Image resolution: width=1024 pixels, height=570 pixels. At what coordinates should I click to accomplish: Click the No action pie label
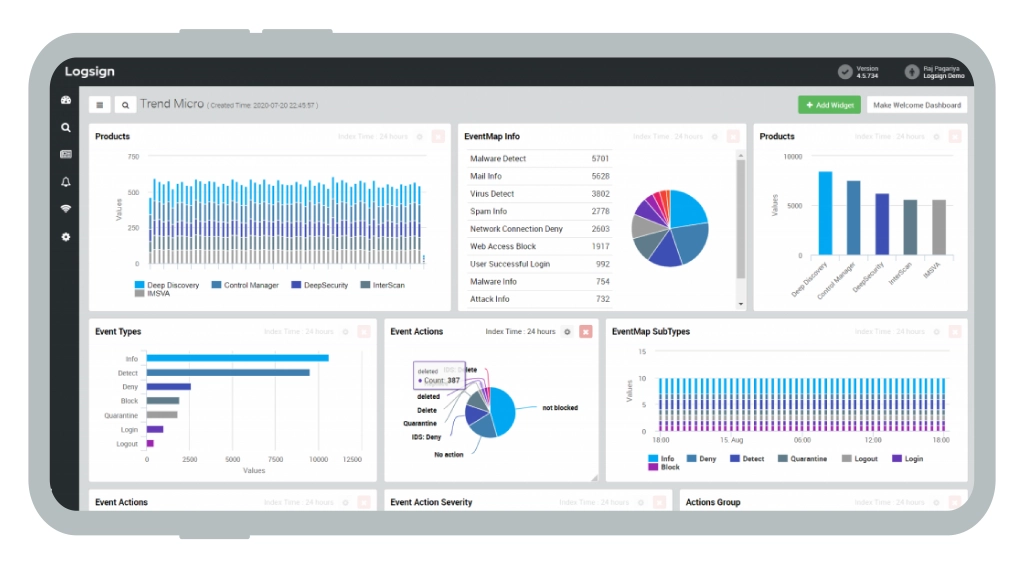tap(449, 454)
